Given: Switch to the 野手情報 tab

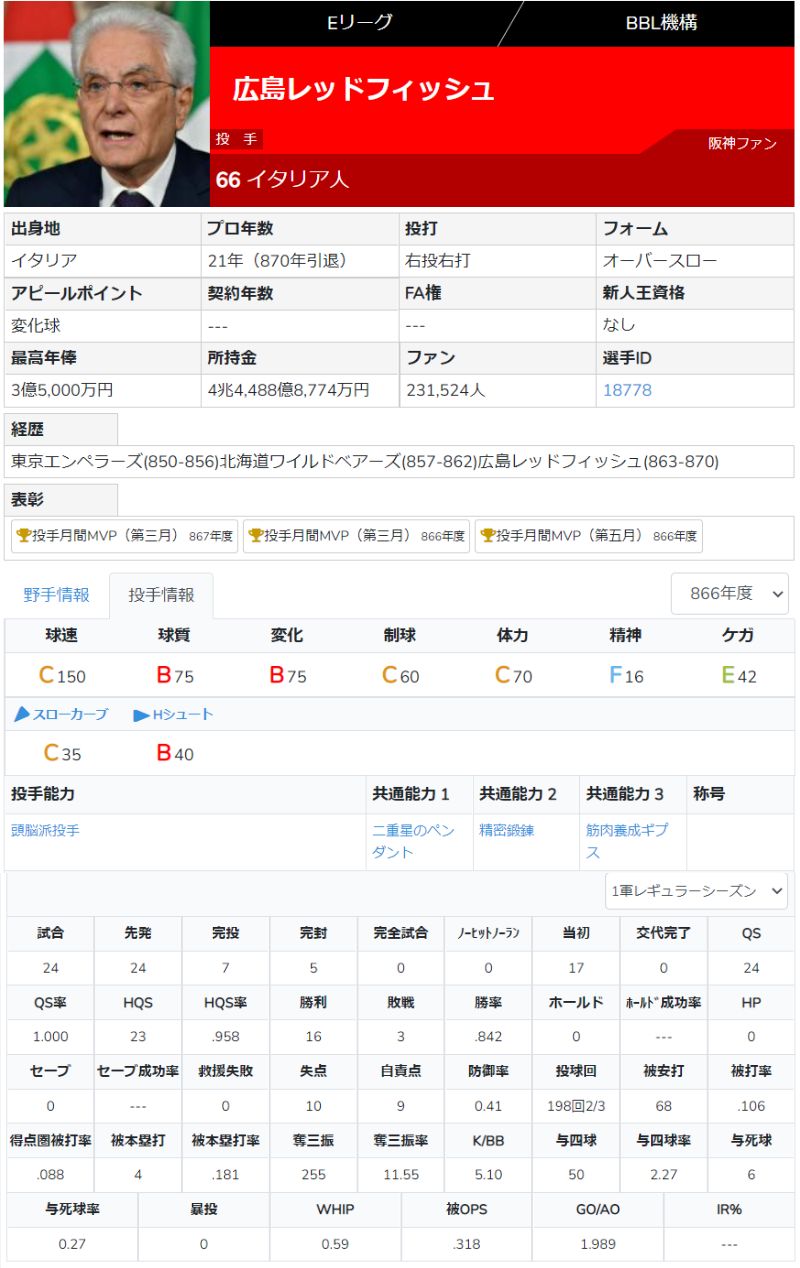Looking at the screenshot, I should (56, 595).
